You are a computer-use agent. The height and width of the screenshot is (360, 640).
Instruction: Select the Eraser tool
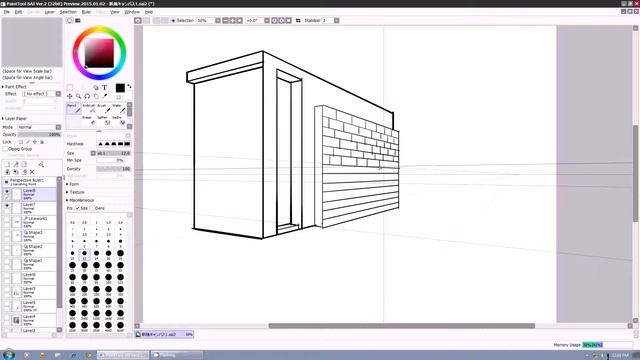click(x=89, y=120)
